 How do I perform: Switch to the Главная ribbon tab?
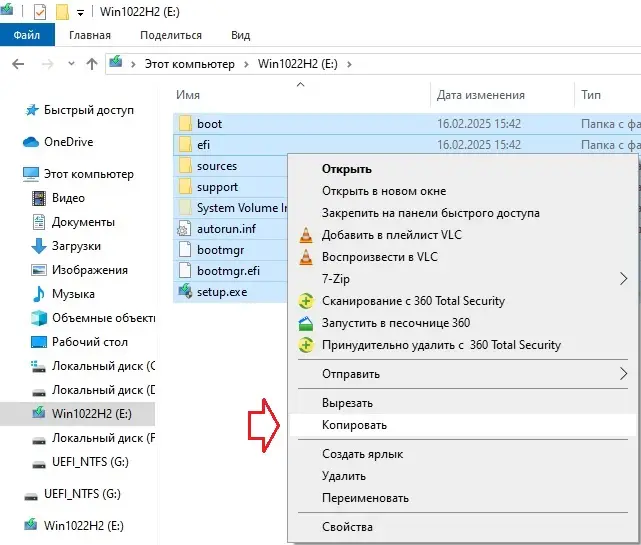[90, 35]
